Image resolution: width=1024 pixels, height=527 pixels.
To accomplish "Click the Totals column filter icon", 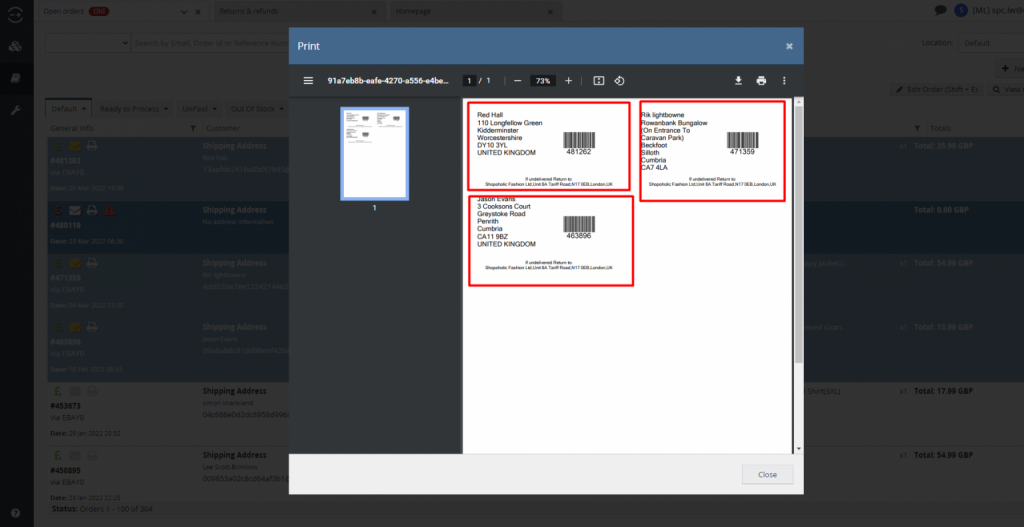I will [x=918, y=129].
